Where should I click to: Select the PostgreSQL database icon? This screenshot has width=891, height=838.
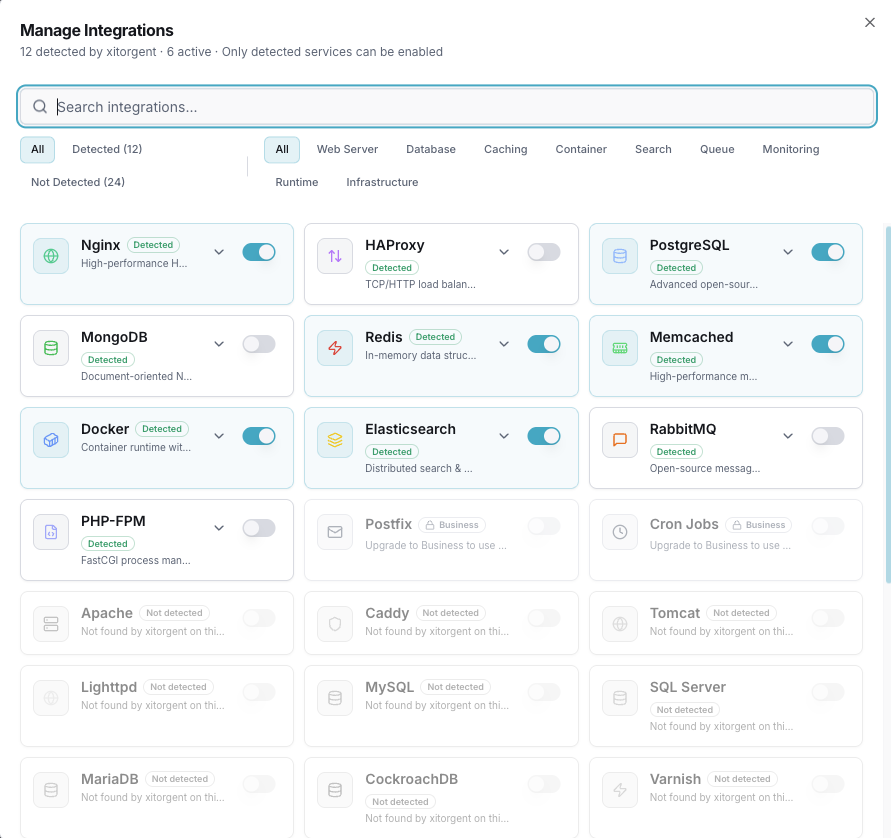click(x=619, y=256)
